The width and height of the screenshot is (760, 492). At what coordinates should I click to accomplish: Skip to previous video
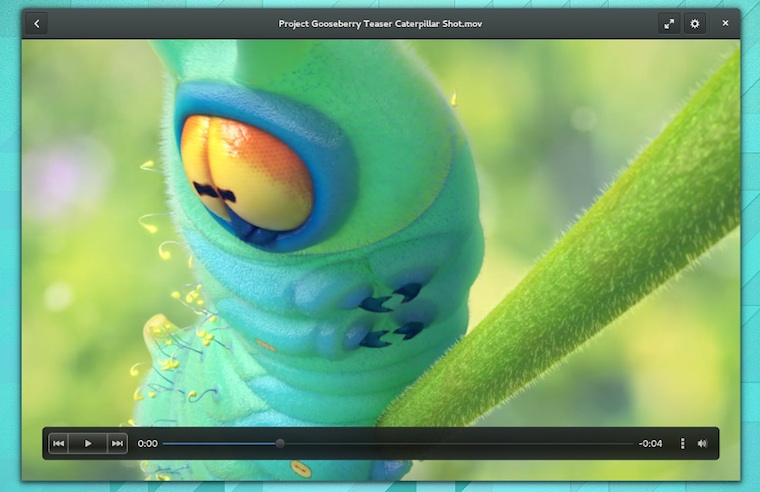coord(59,443)
